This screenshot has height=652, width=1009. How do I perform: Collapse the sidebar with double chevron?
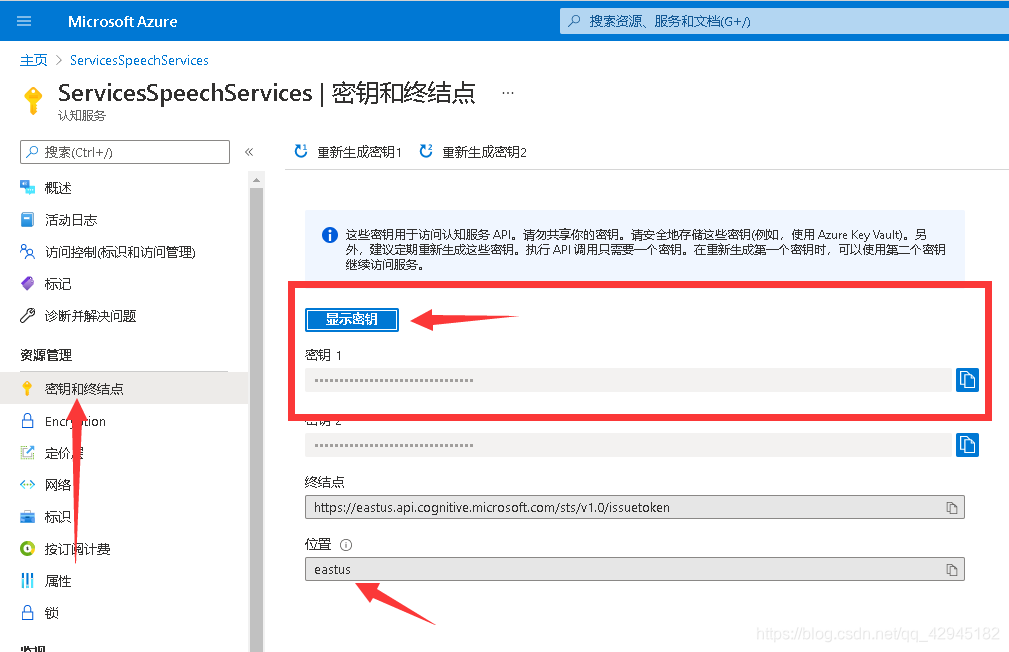pyautogui.click(x=249, y=152)
